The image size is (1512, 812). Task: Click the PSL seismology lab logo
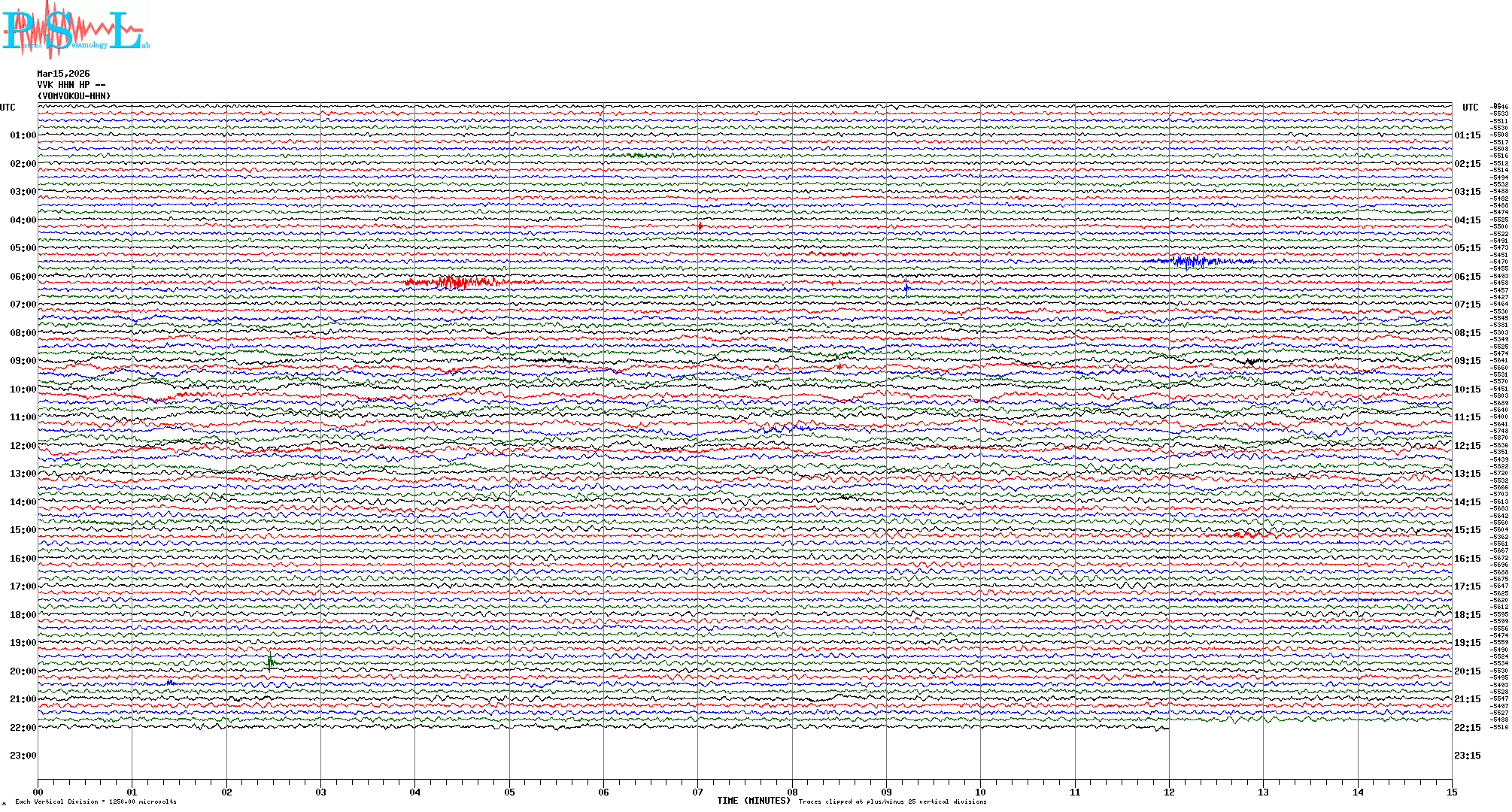click(75, 30)
